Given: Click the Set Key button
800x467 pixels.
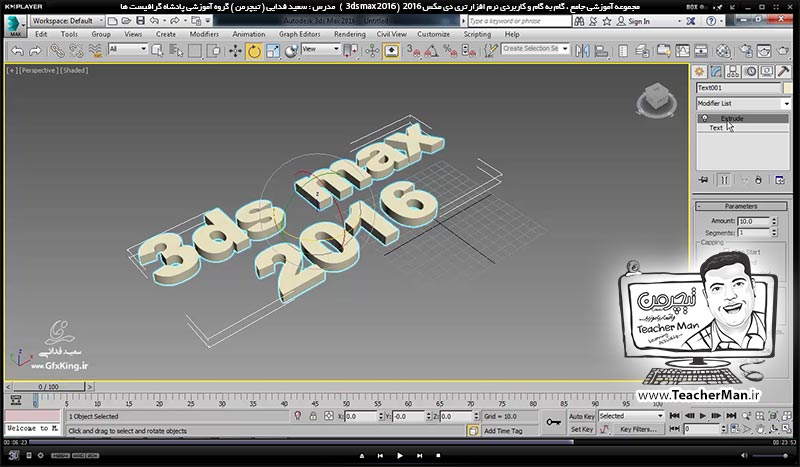Looking at the screenshot, I should pos(582,429).
